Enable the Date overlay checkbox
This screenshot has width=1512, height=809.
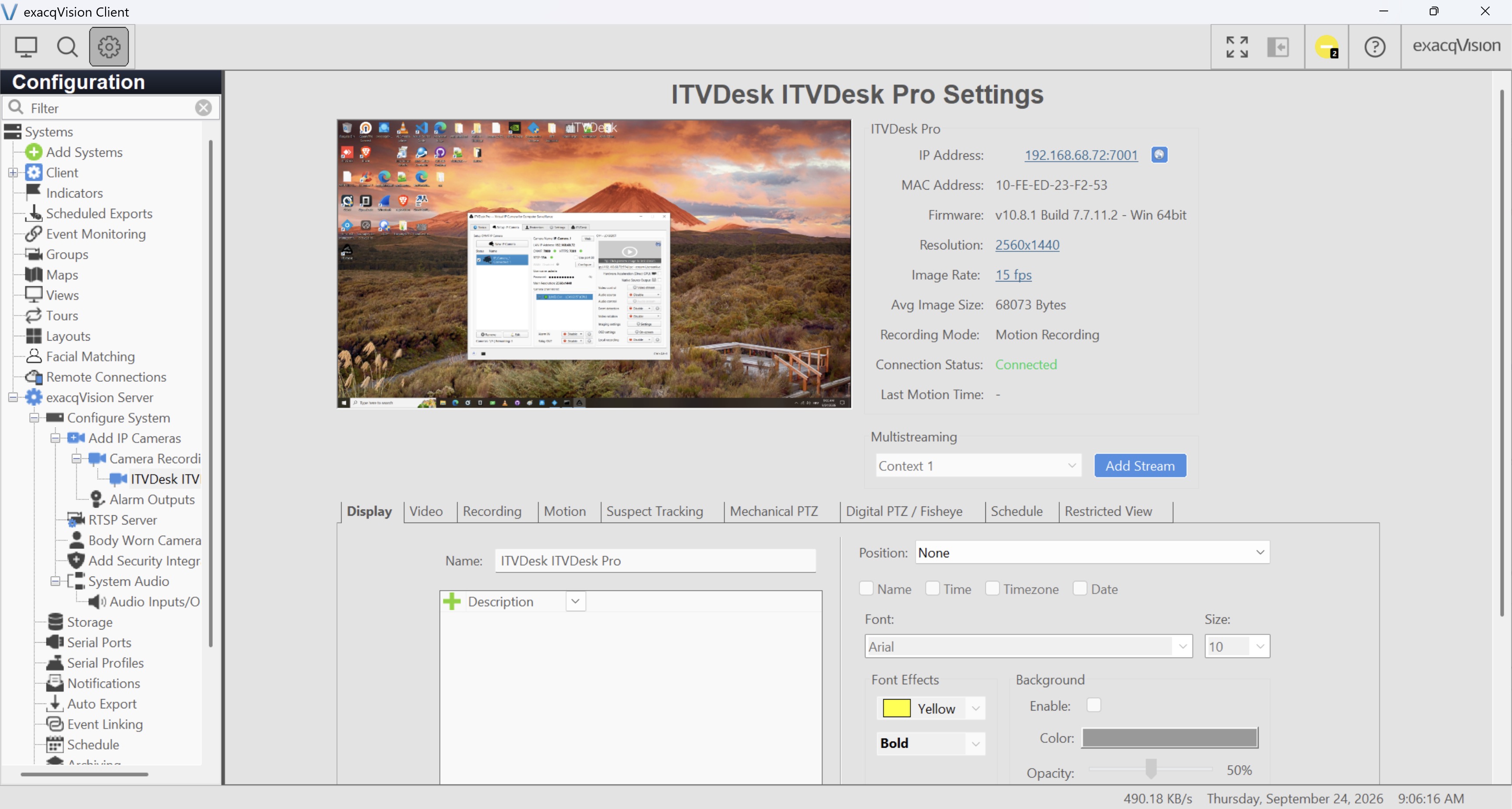[x=1079, y=588]
